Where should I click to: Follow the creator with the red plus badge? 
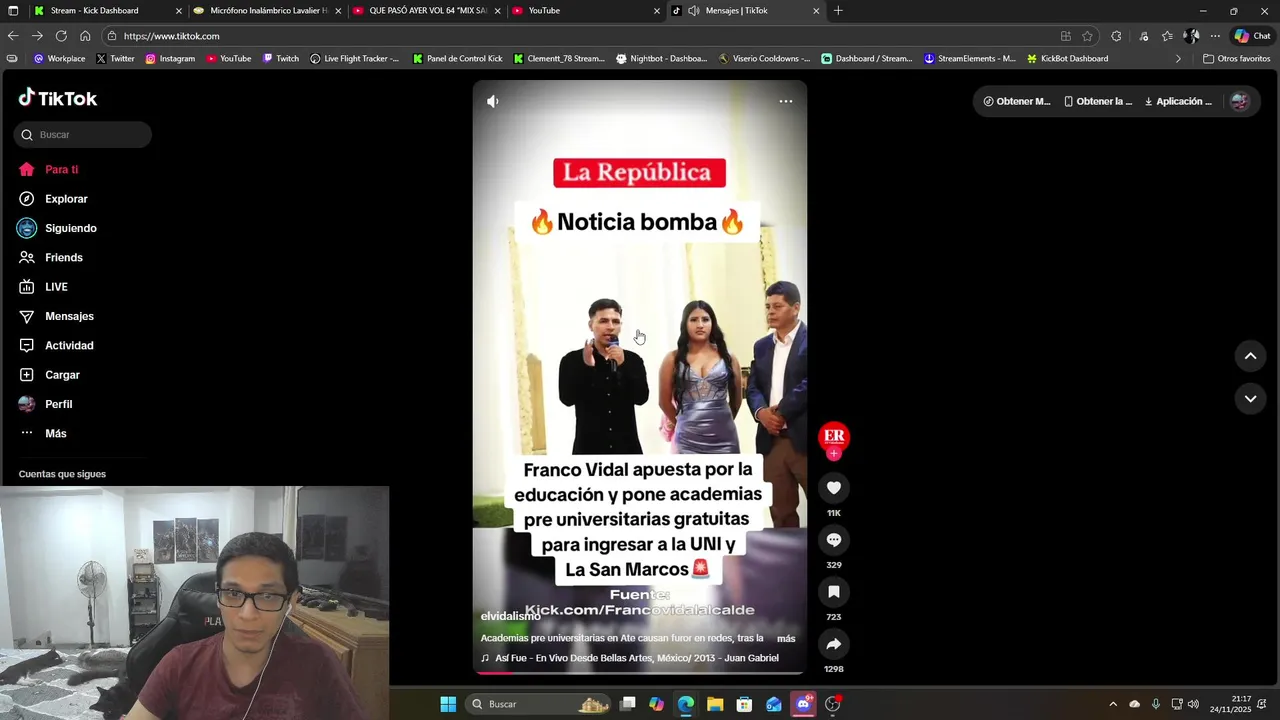(834, 454)
